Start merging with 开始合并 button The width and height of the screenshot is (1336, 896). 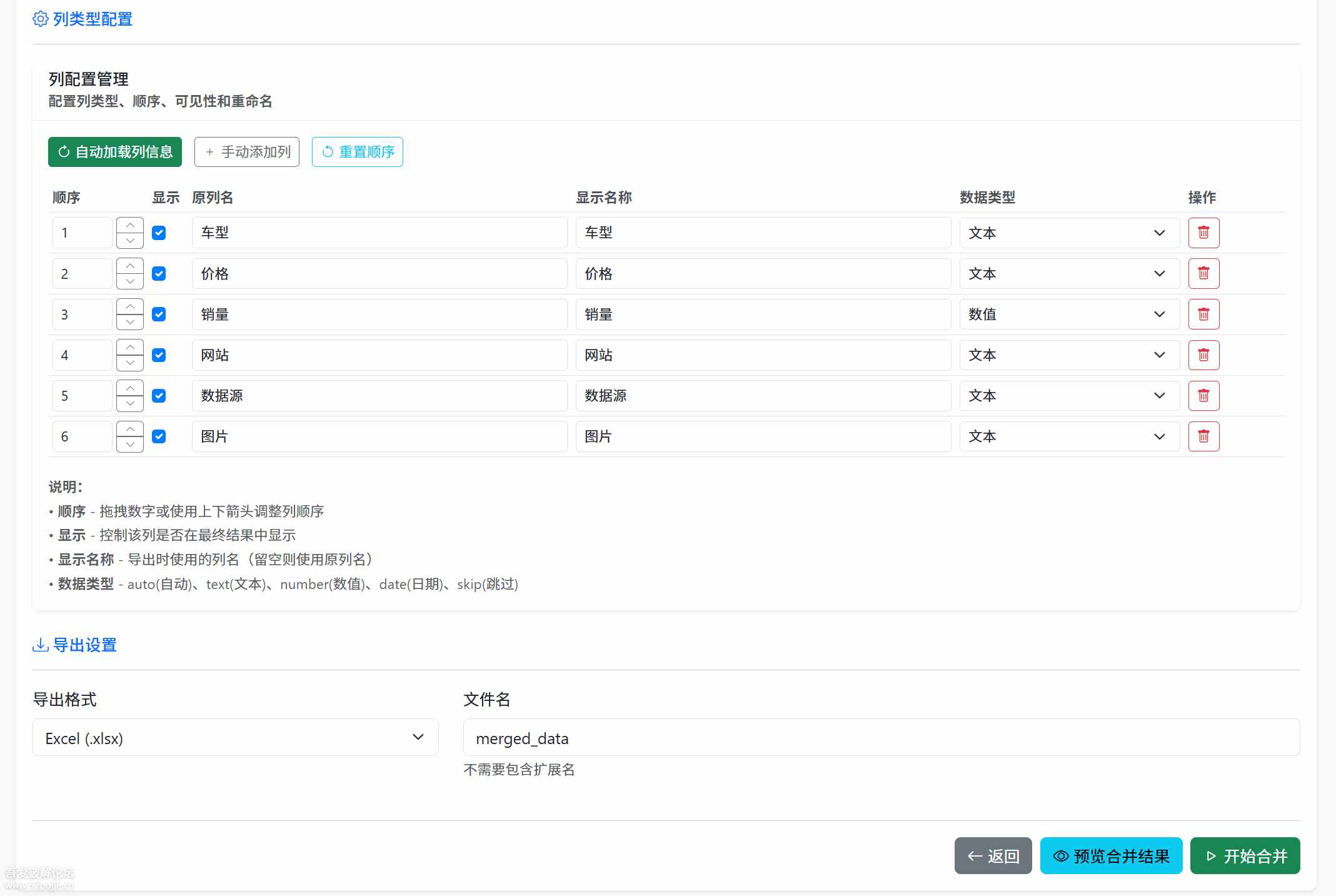pyautogui.click(x=1245, y=856)
